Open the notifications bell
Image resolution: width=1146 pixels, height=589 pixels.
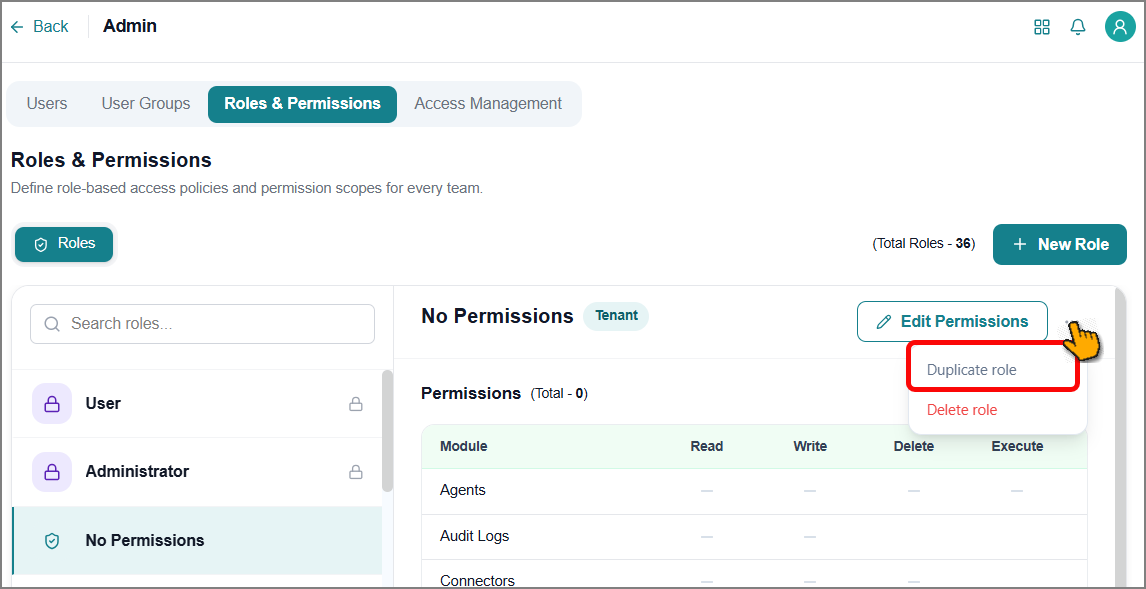tap(1077, 27)
